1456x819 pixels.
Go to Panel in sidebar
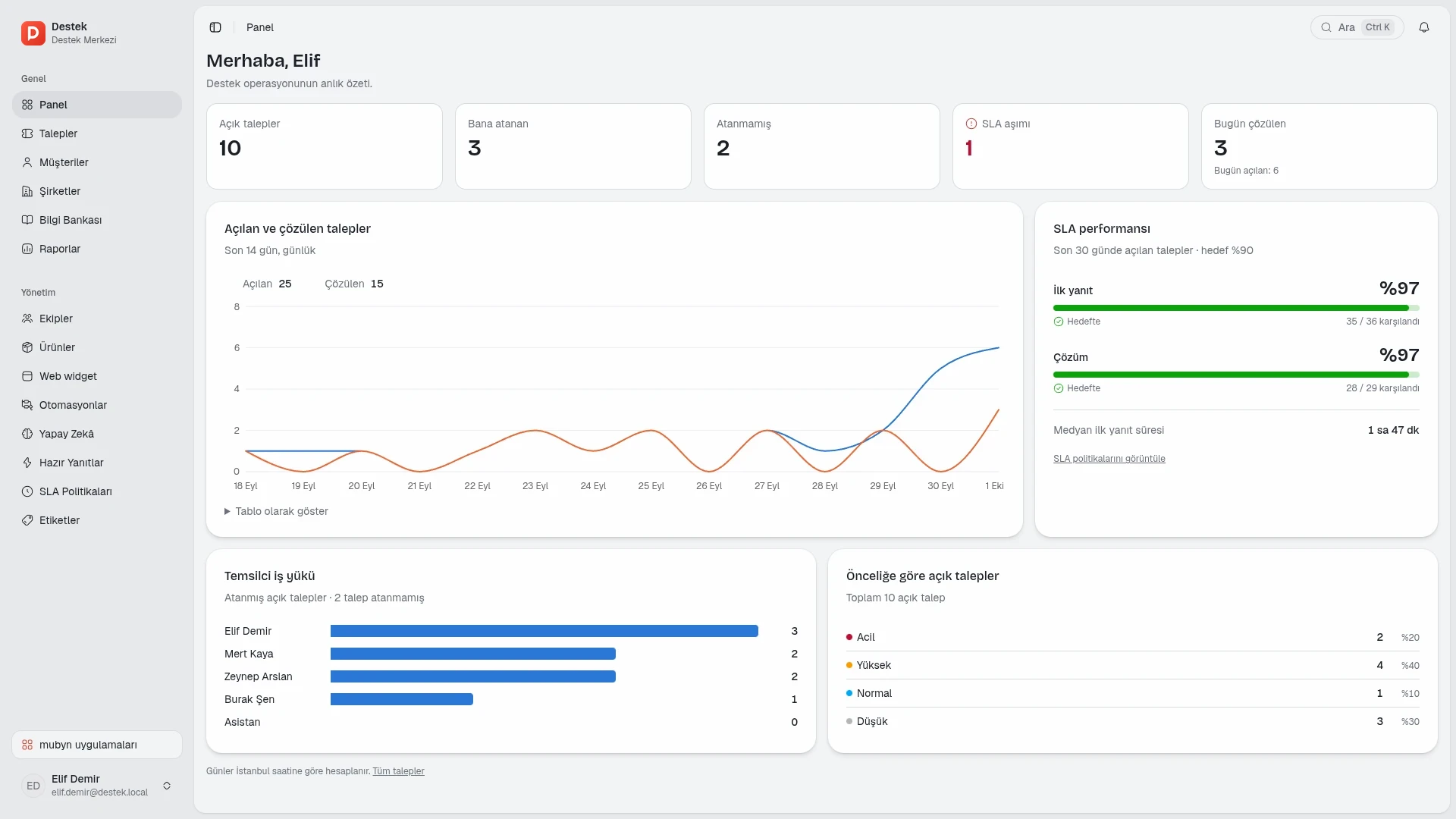pos(97,105)
